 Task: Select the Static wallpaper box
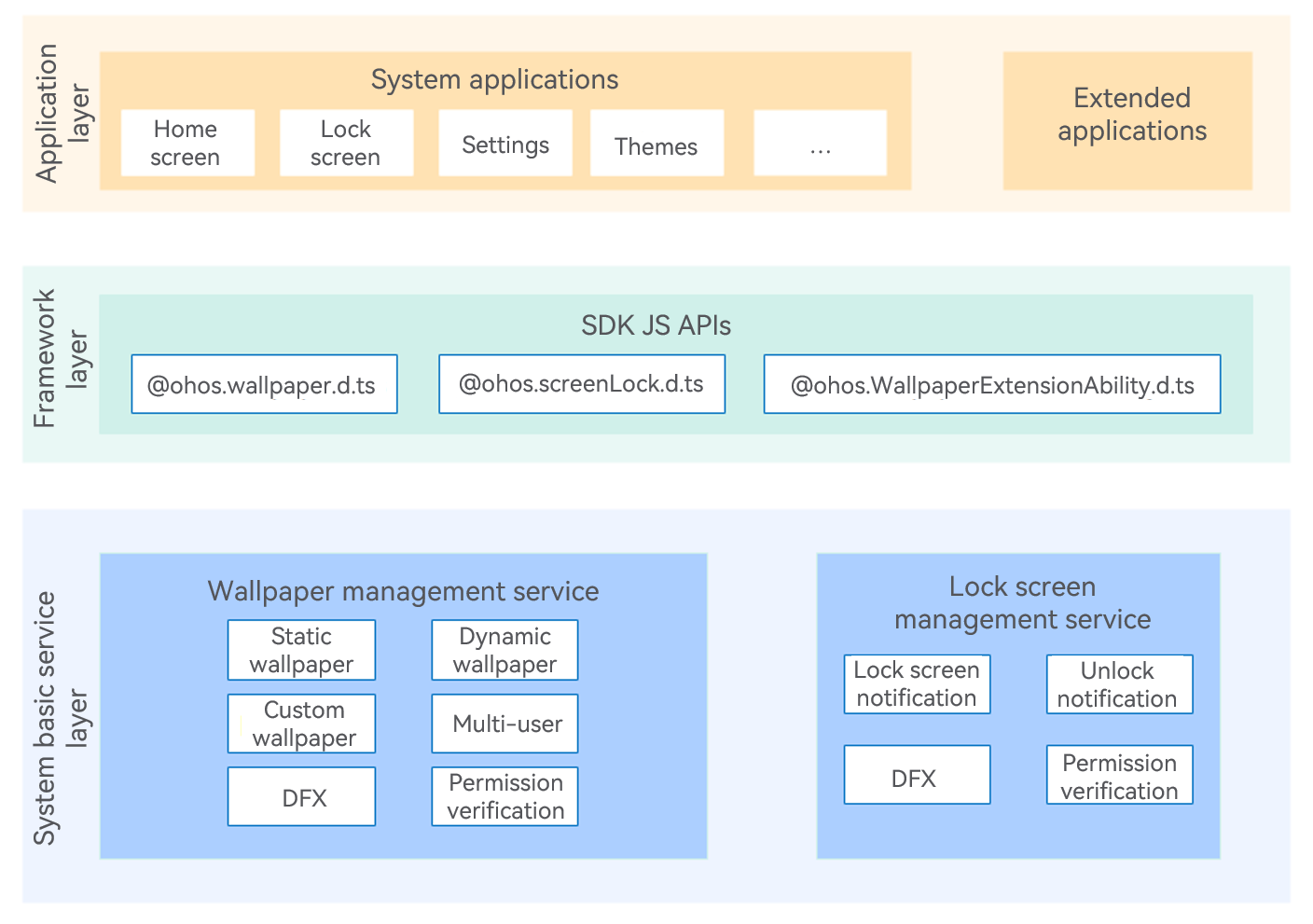tap(301, 650)
